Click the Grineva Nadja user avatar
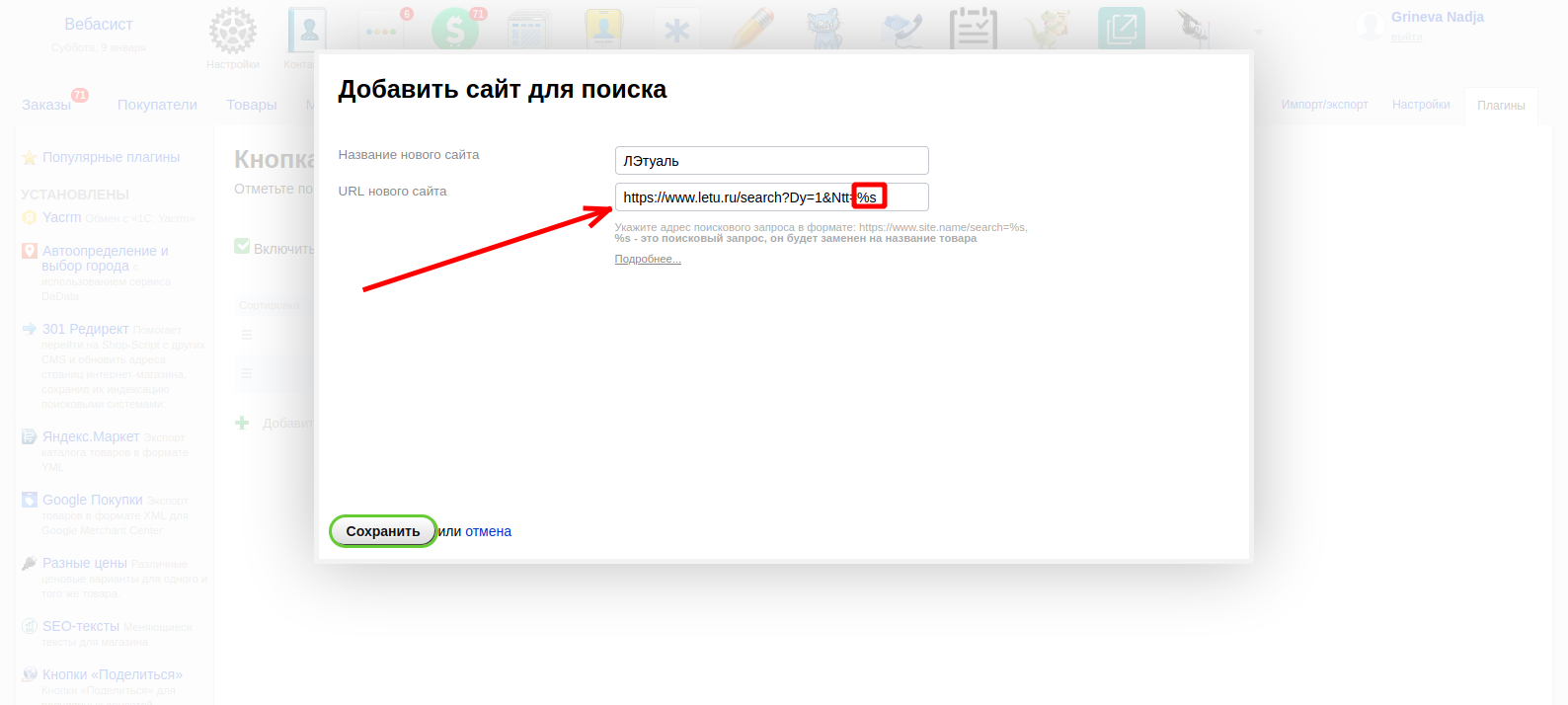The height and width of the screenshot is (705, 1568). [x=1370, y=26]
